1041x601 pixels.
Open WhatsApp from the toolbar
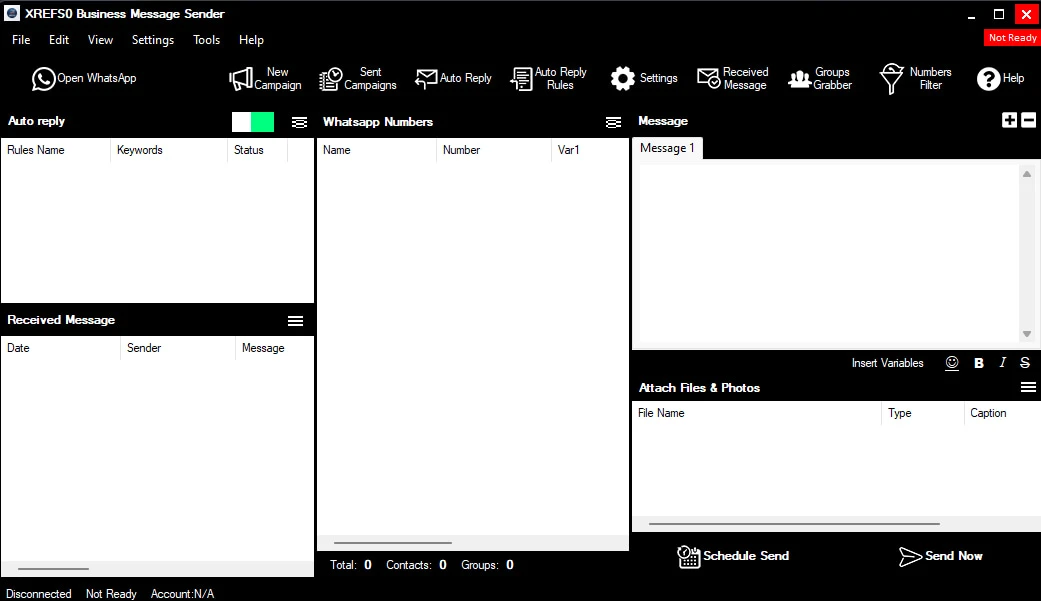(x=84, y=78)
